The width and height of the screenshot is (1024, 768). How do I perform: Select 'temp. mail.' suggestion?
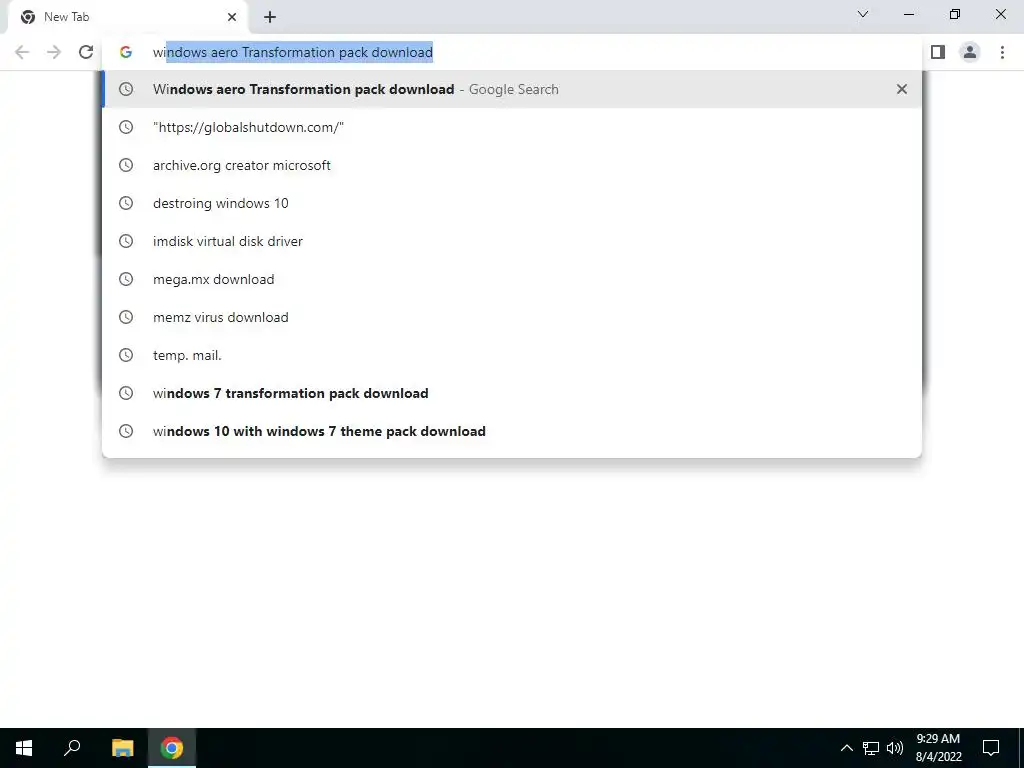pos(512,355)
